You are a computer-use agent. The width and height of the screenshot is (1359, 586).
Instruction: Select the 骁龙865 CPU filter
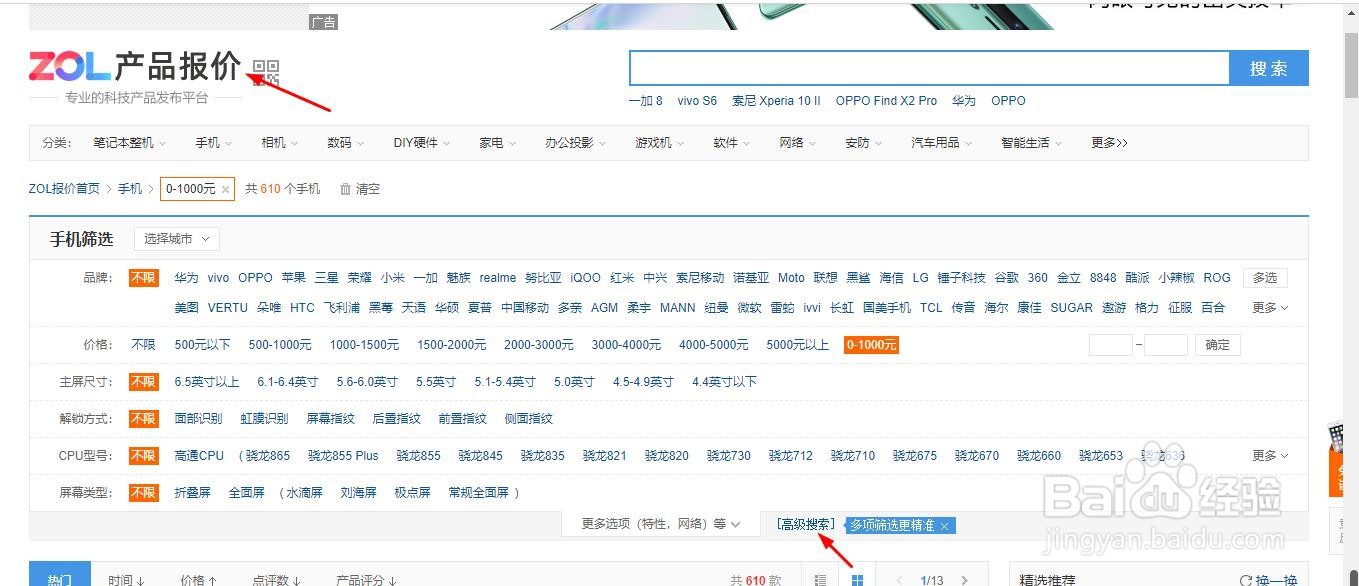click(265, 455)
